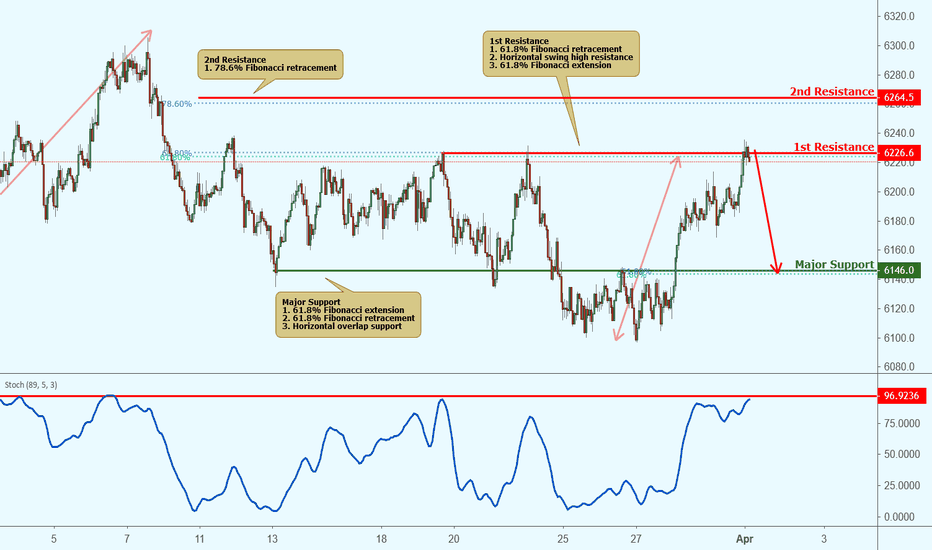
Task: Click date label 7 on time axis
Action: tap(127, 539)
